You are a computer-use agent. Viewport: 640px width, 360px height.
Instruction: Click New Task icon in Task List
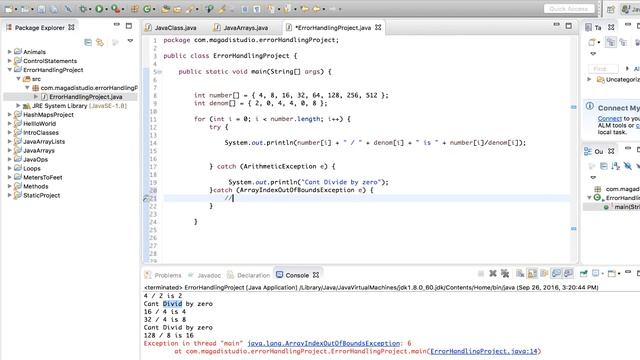pos(592,42)
